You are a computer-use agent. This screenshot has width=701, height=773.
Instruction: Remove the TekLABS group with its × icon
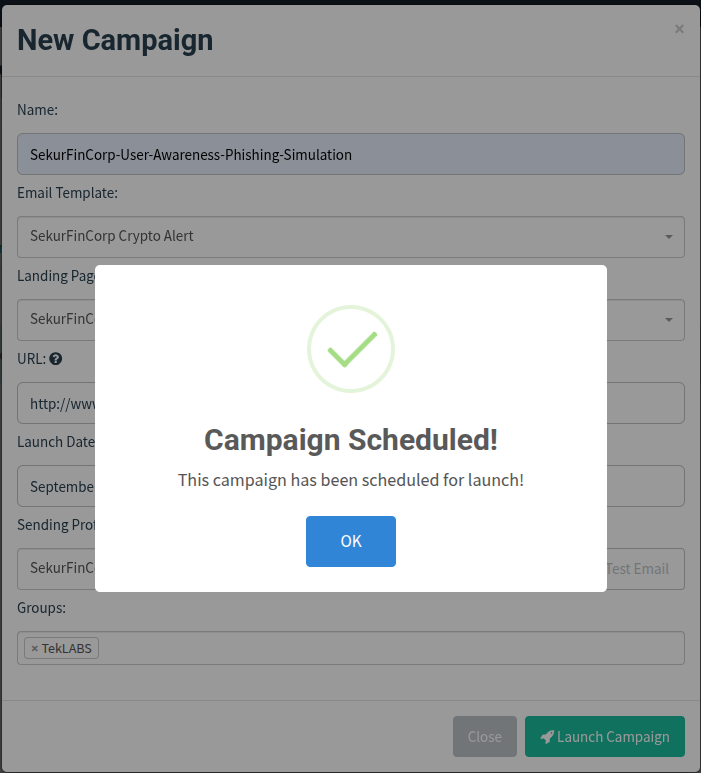(x=34, y=649)
